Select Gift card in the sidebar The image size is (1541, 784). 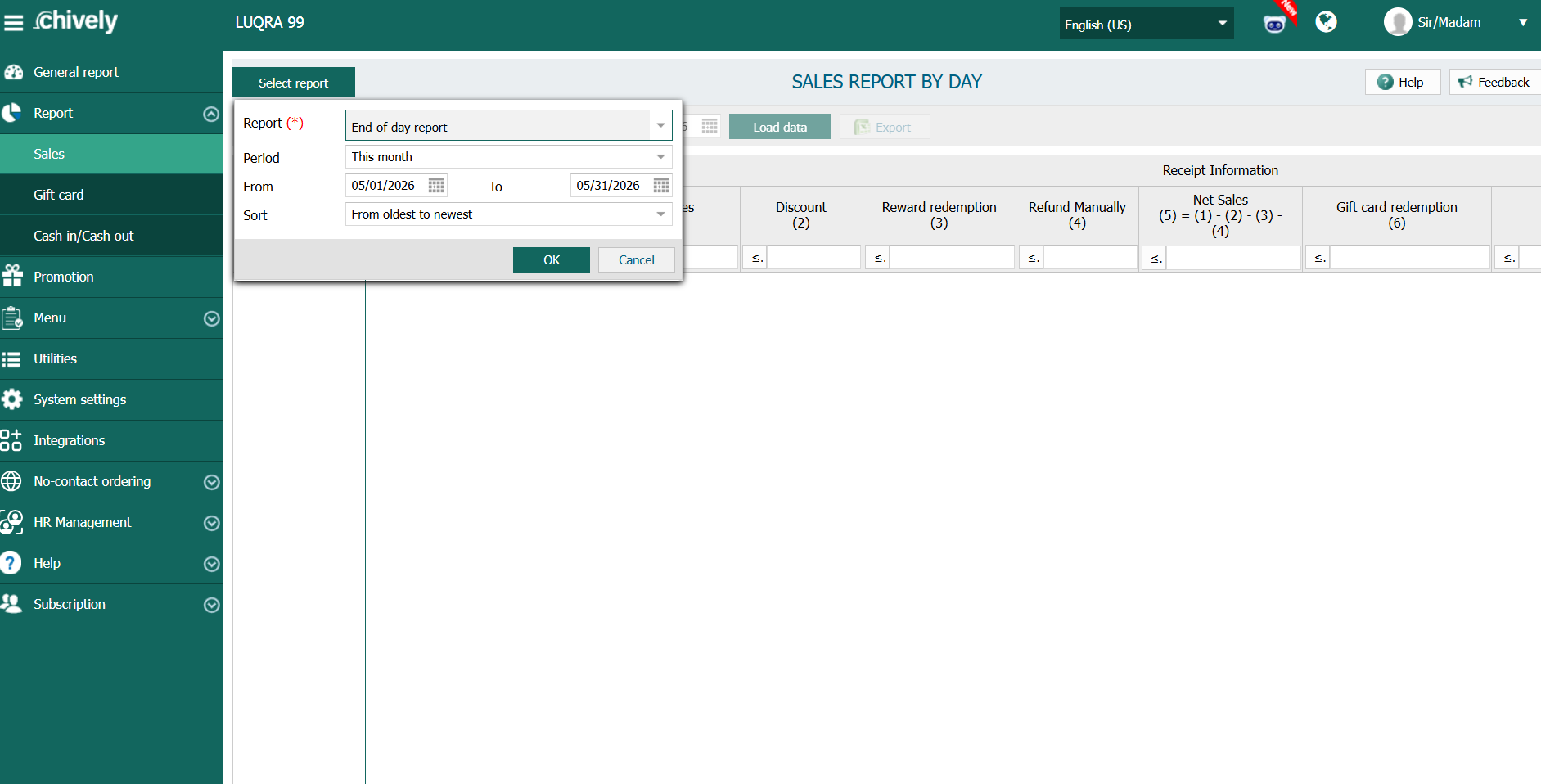point(111,195)
